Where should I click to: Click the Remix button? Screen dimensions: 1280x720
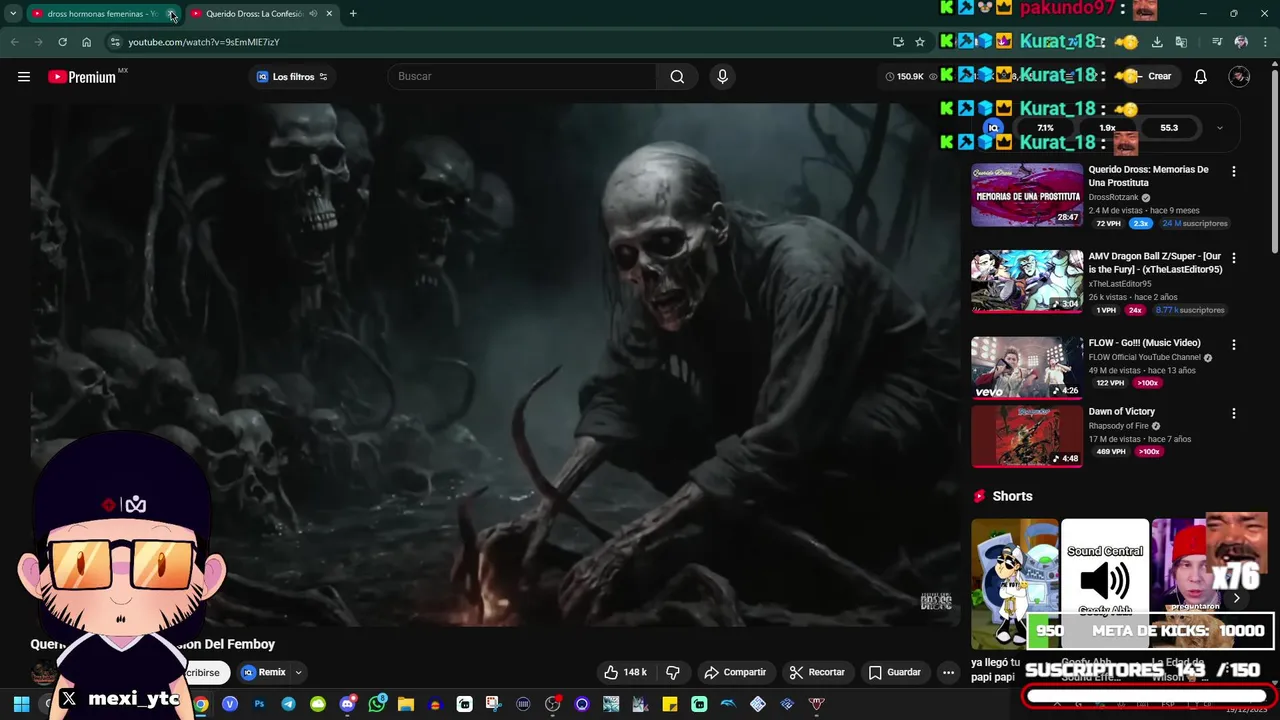tap(263, 672)
